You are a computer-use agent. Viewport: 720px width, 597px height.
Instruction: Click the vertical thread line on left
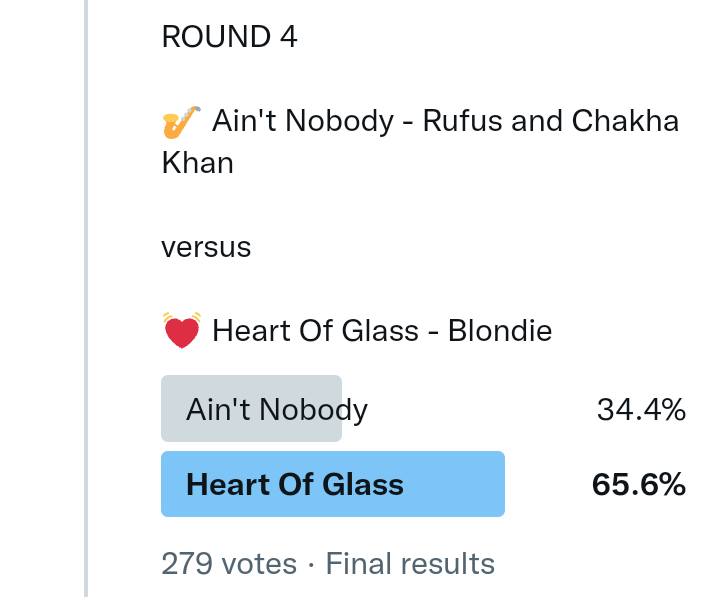point(86,298)
